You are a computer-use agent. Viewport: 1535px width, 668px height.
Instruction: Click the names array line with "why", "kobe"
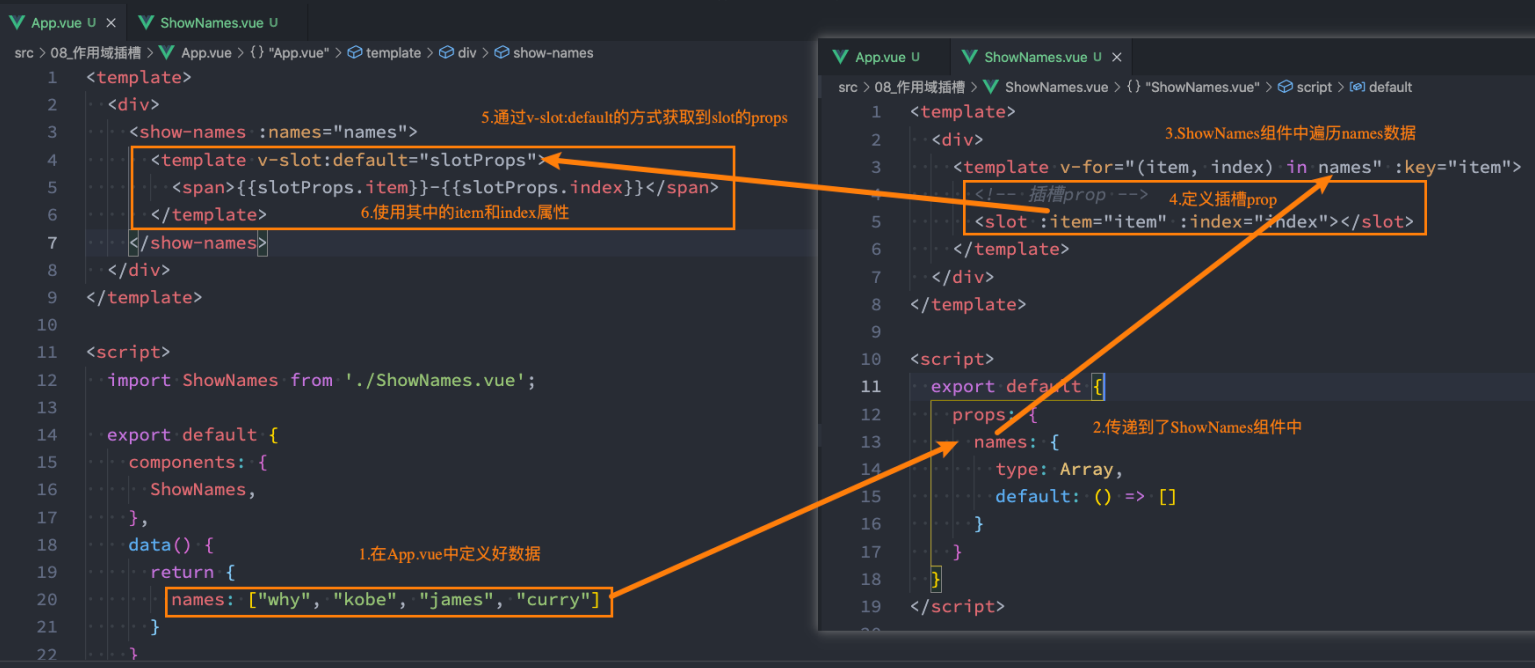[385, 600]
